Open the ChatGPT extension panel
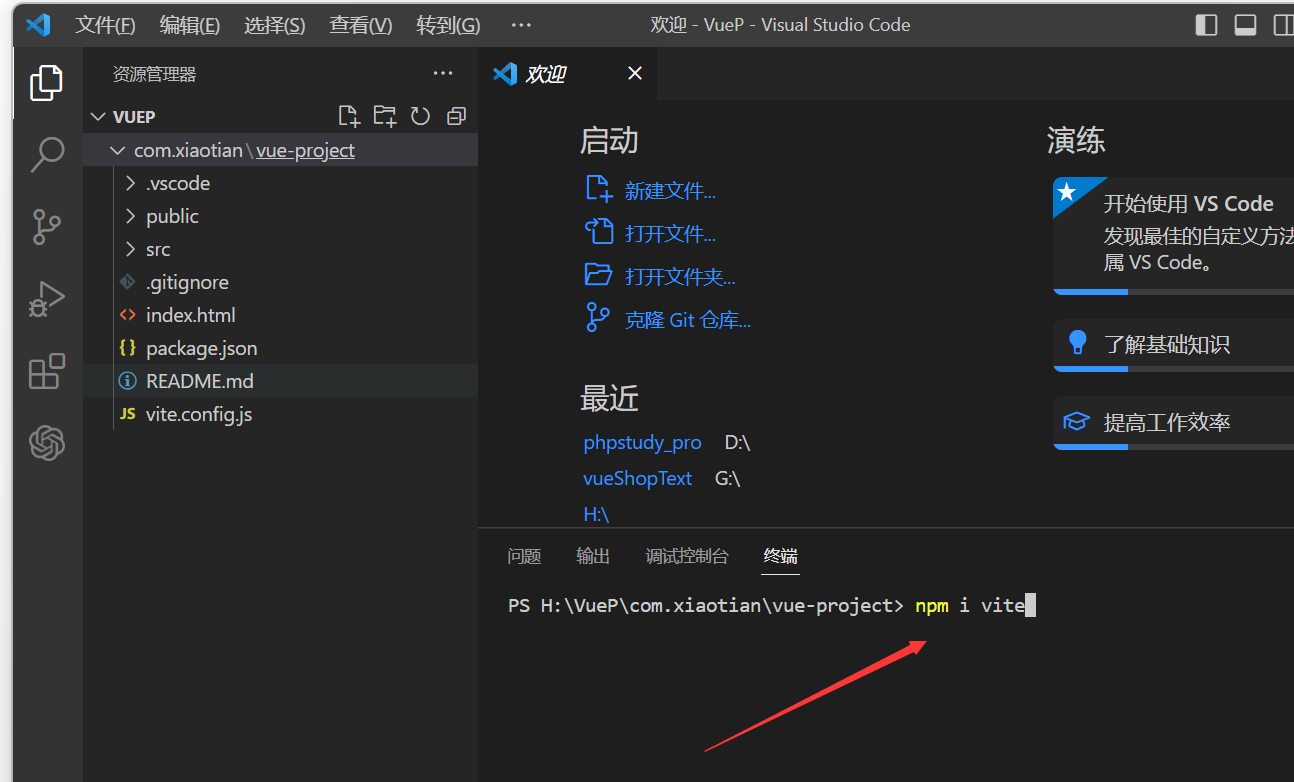The width and height of the screenshot is (1294, 782). [47, 442]
